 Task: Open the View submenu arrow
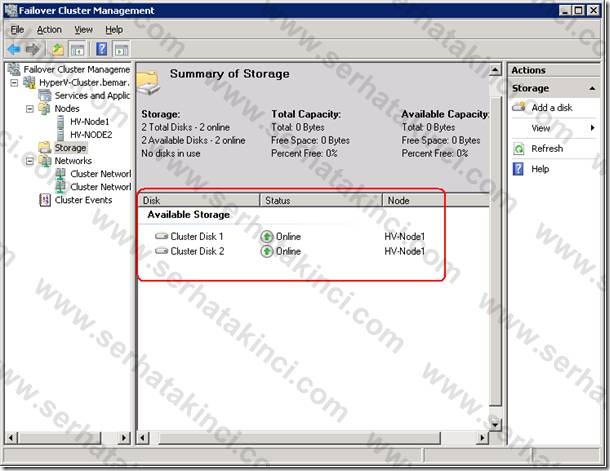[592, 128]
